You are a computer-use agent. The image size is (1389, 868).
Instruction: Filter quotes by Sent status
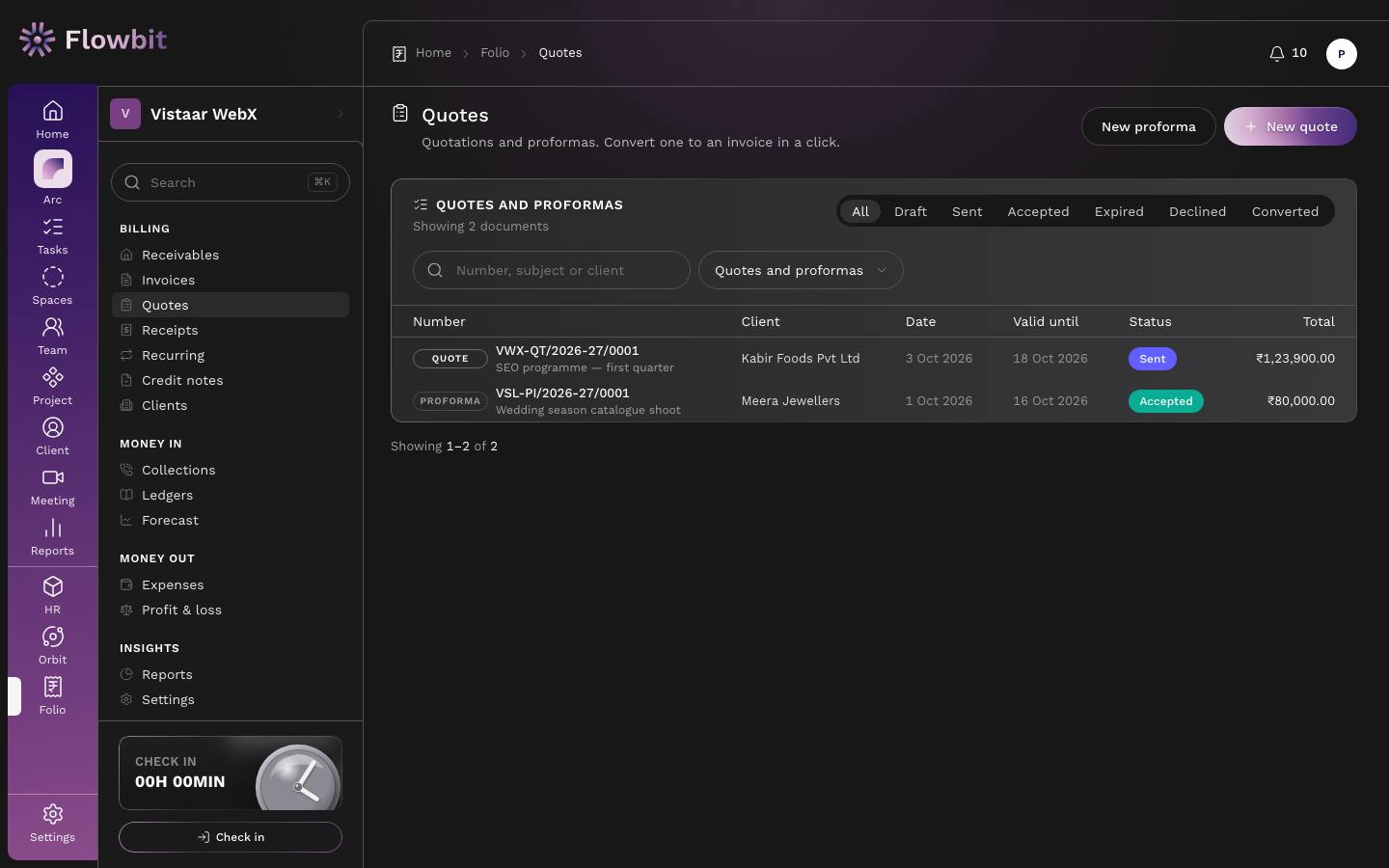pyautogui.click(x=967, y=211)
